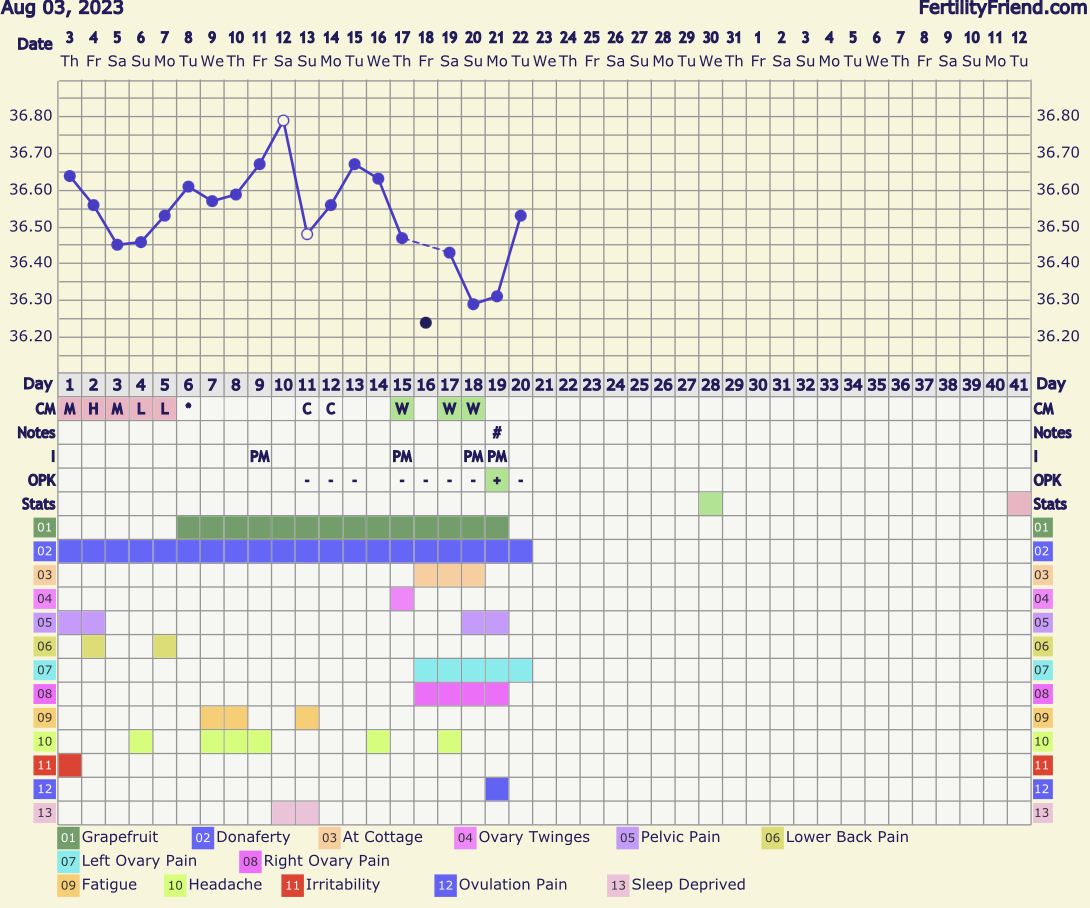The image size is (1090, 908).
Task: Select the blue Ovulation Pain square in row 12
Action: point(497,789)
